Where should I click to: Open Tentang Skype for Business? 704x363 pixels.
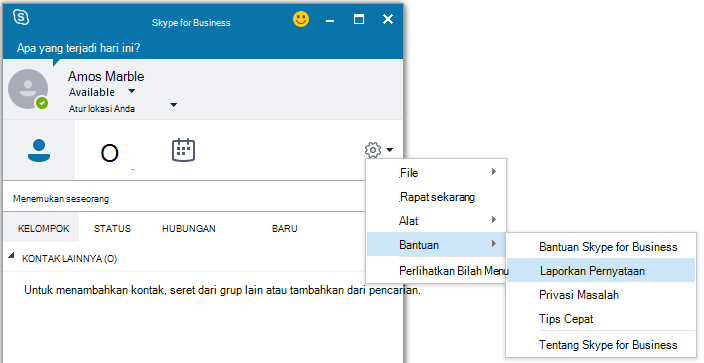pos(601,345)
